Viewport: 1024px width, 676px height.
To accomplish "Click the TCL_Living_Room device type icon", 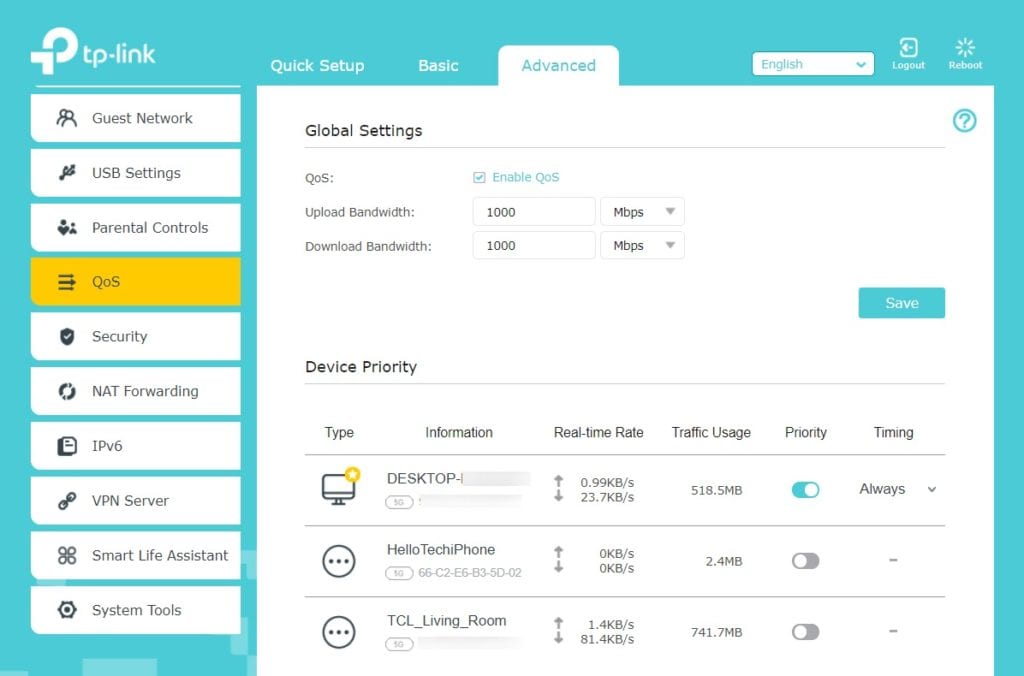I will pyautogui.click(x=339, y=632).
